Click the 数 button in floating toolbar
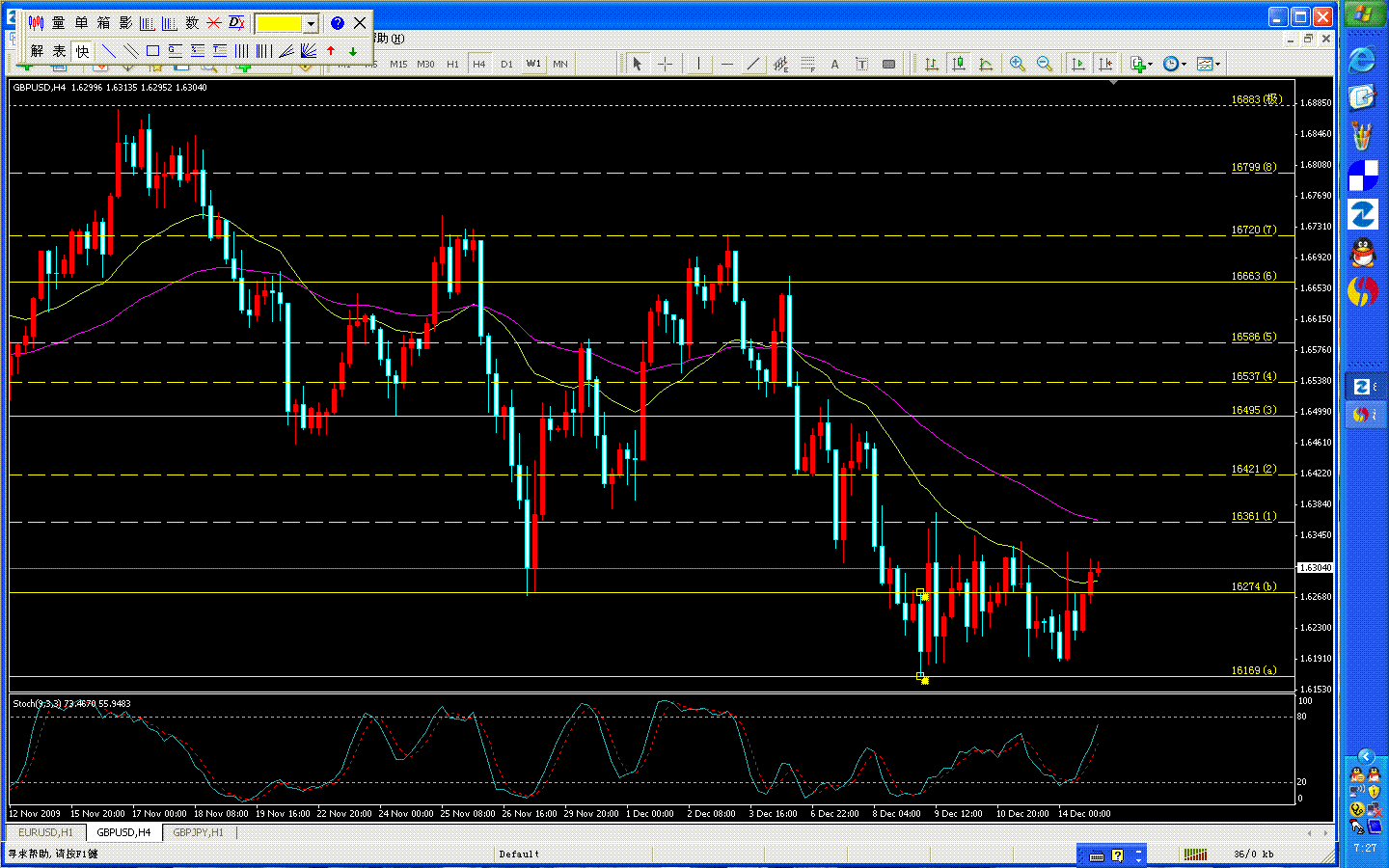Viewport: 1389px width, 868px height. click(x=192, y=23)
